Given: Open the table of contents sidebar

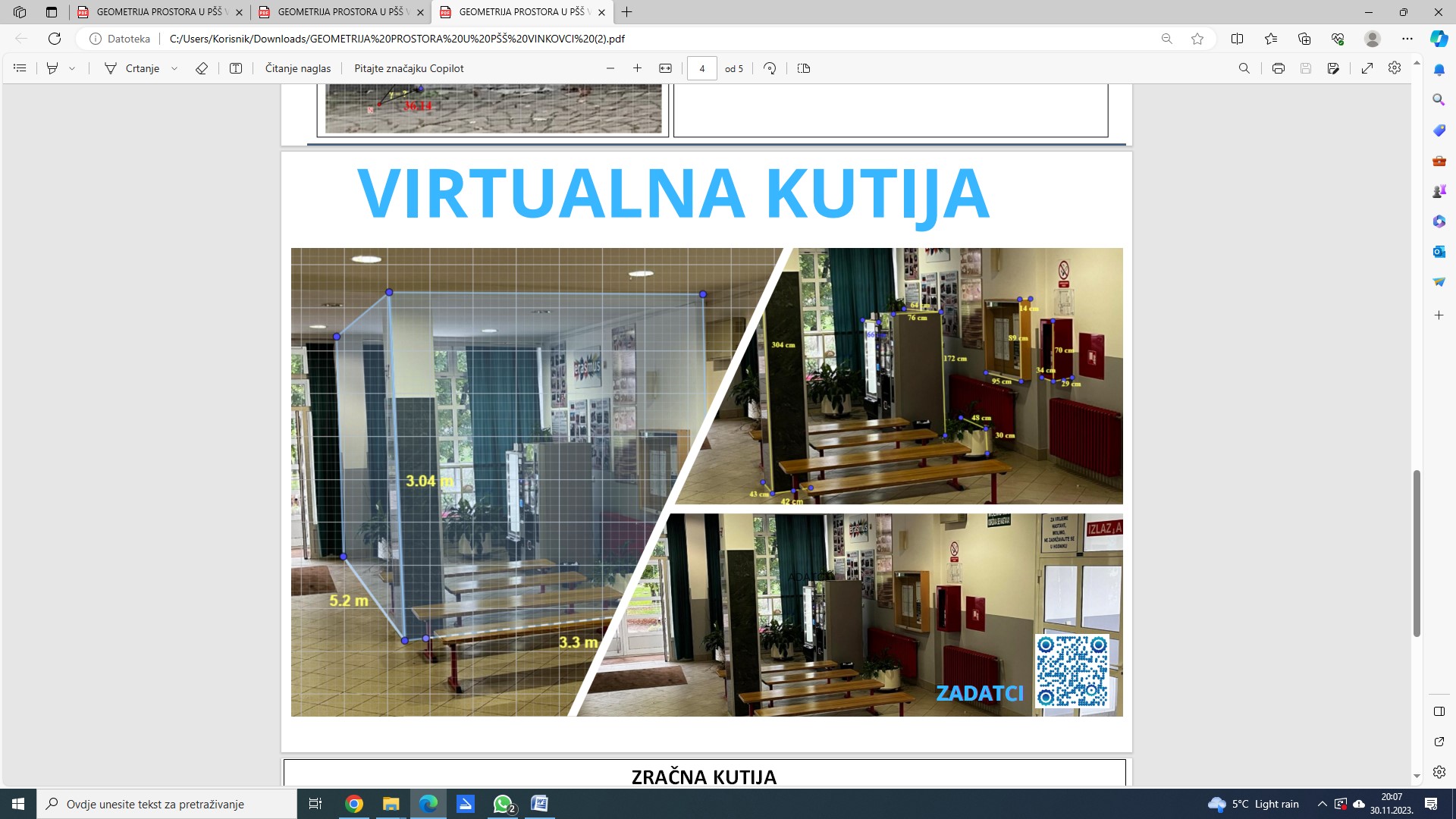Looking at the screenshot, I should click(20, 68).
